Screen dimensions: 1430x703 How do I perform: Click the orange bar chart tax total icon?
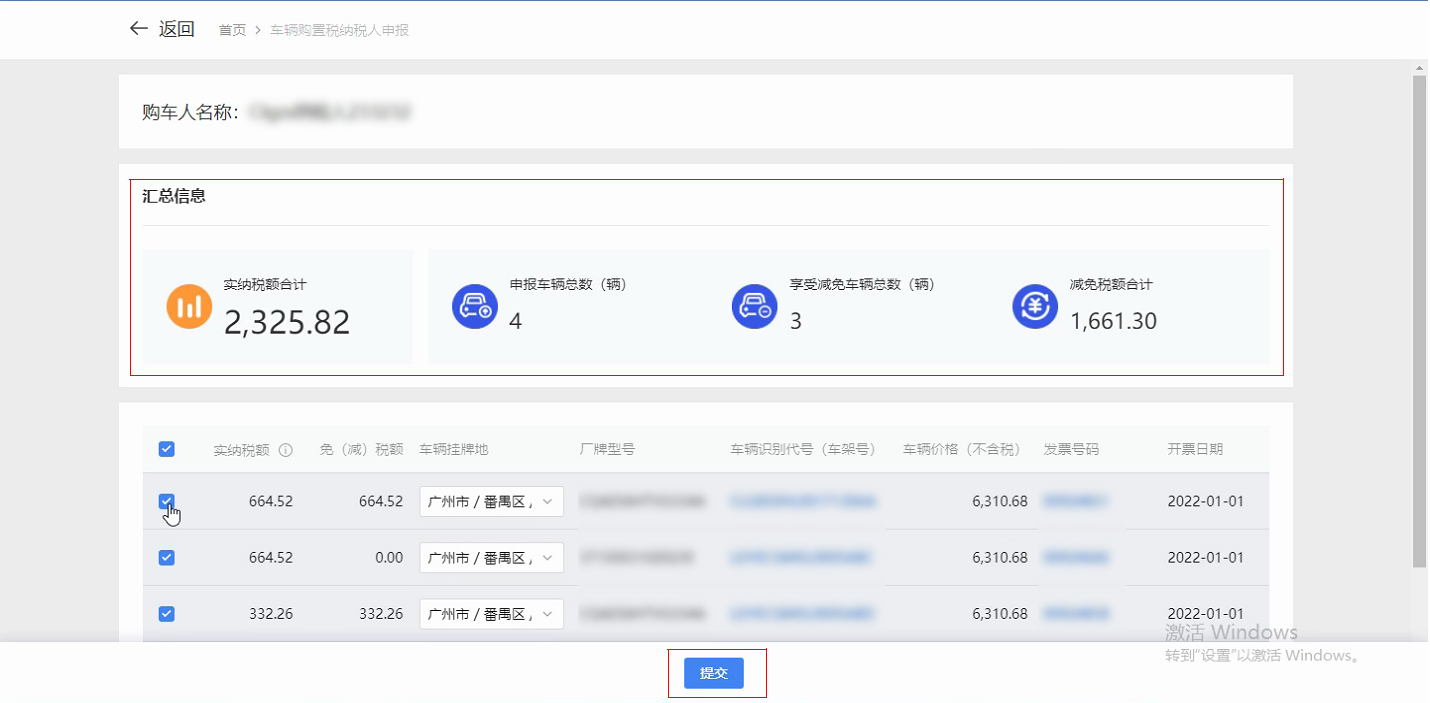tap(189, 306)
